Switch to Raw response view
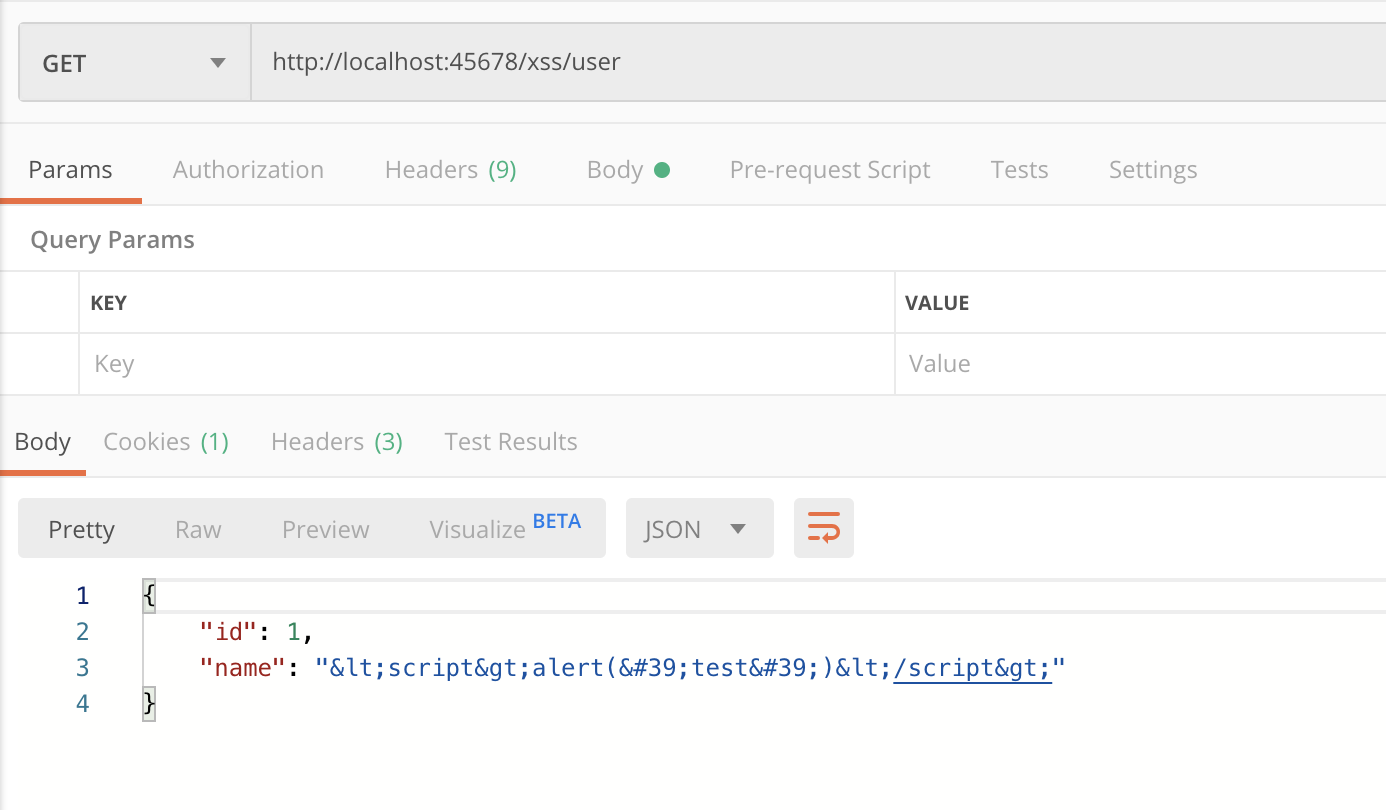 click(x=198, y=529)
